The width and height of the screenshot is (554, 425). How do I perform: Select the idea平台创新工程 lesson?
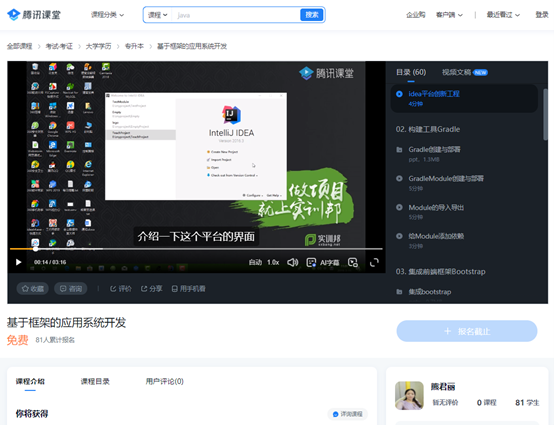click(464, 98)
